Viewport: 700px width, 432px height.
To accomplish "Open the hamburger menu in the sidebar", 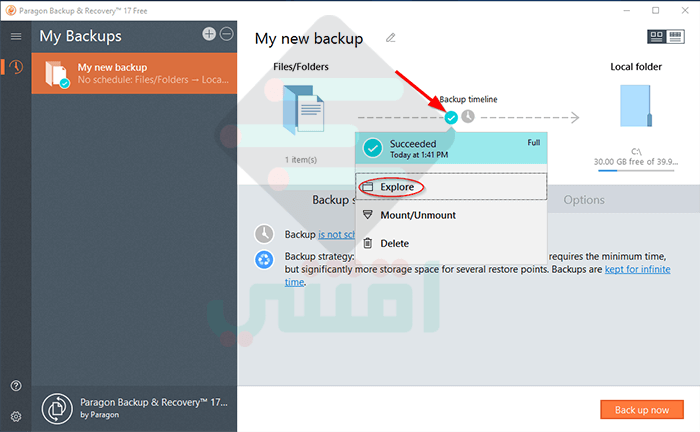I will coord(16,36).
